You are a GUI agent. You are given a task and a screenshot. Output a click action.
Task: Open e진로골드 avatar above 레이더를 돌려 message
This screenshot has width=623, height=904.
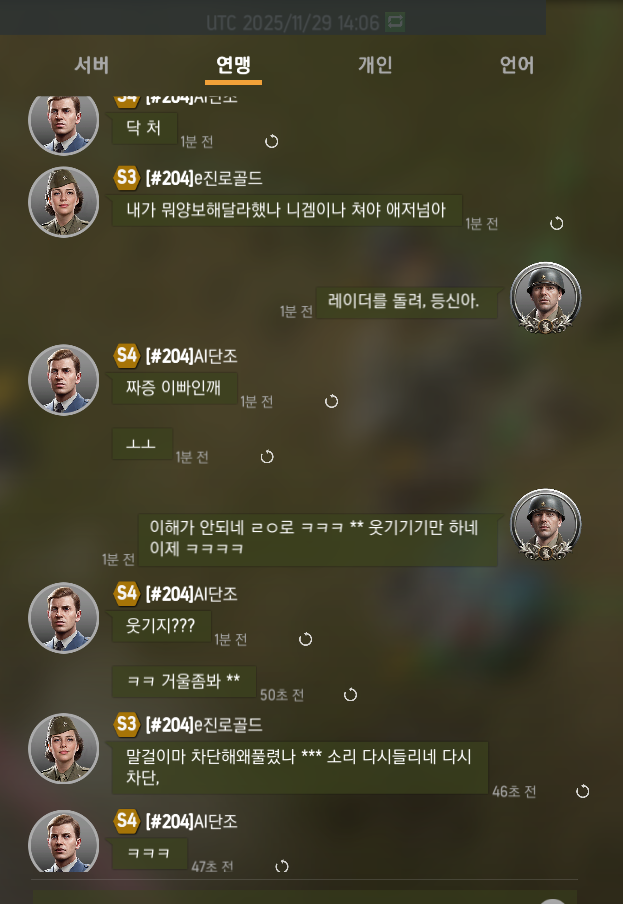pos(63,202)
